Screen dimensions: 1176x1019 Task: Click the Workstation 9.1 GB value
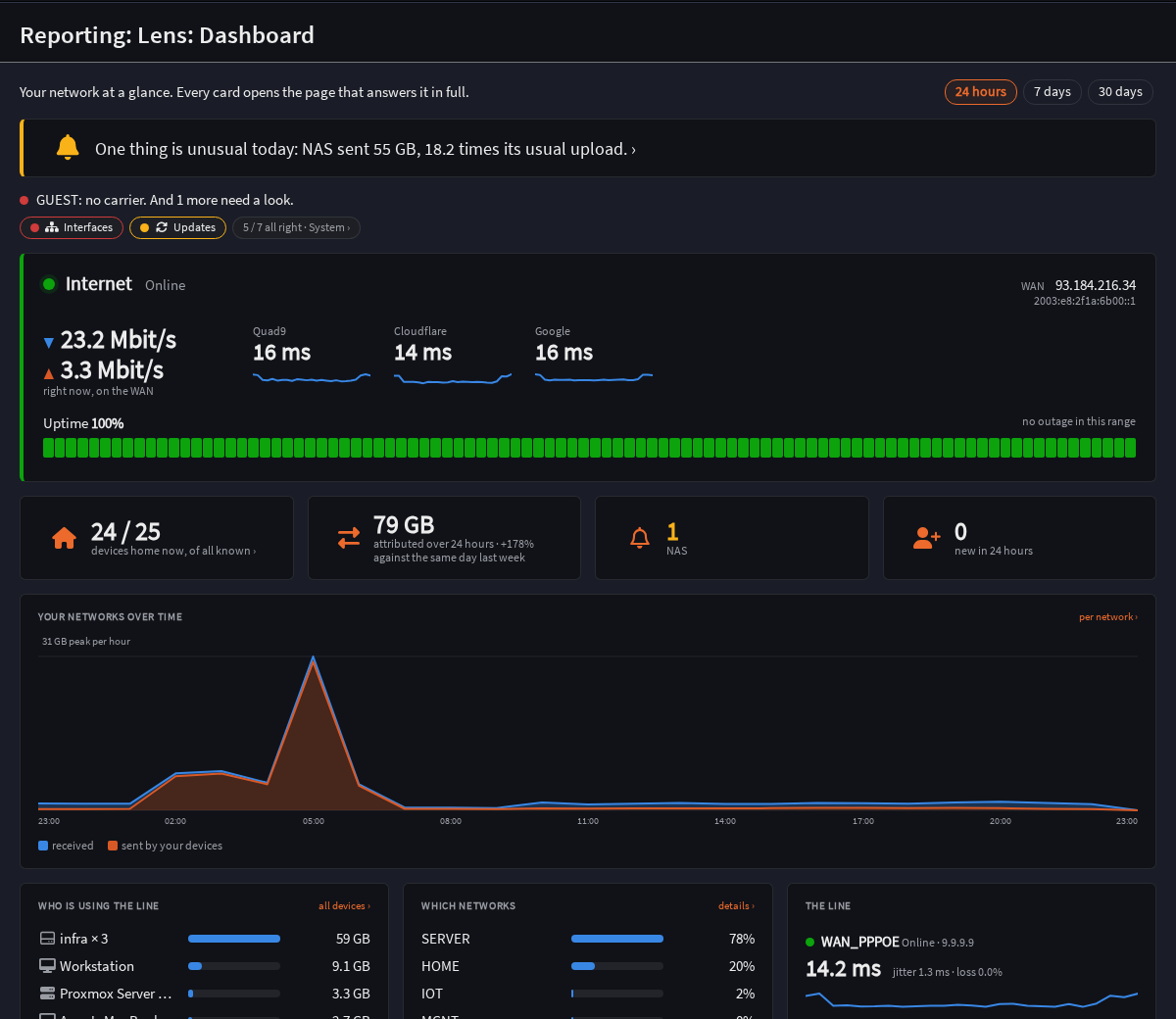(x=351, y=966)
